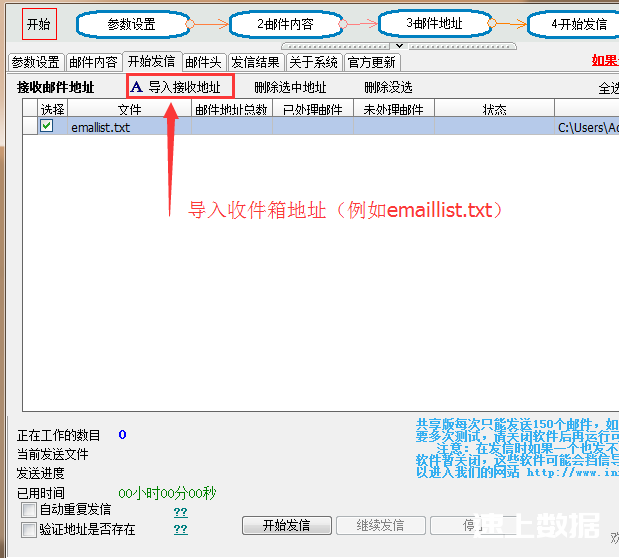Click the 状态 column header
The image size is (619, 558).
[494, 109]
